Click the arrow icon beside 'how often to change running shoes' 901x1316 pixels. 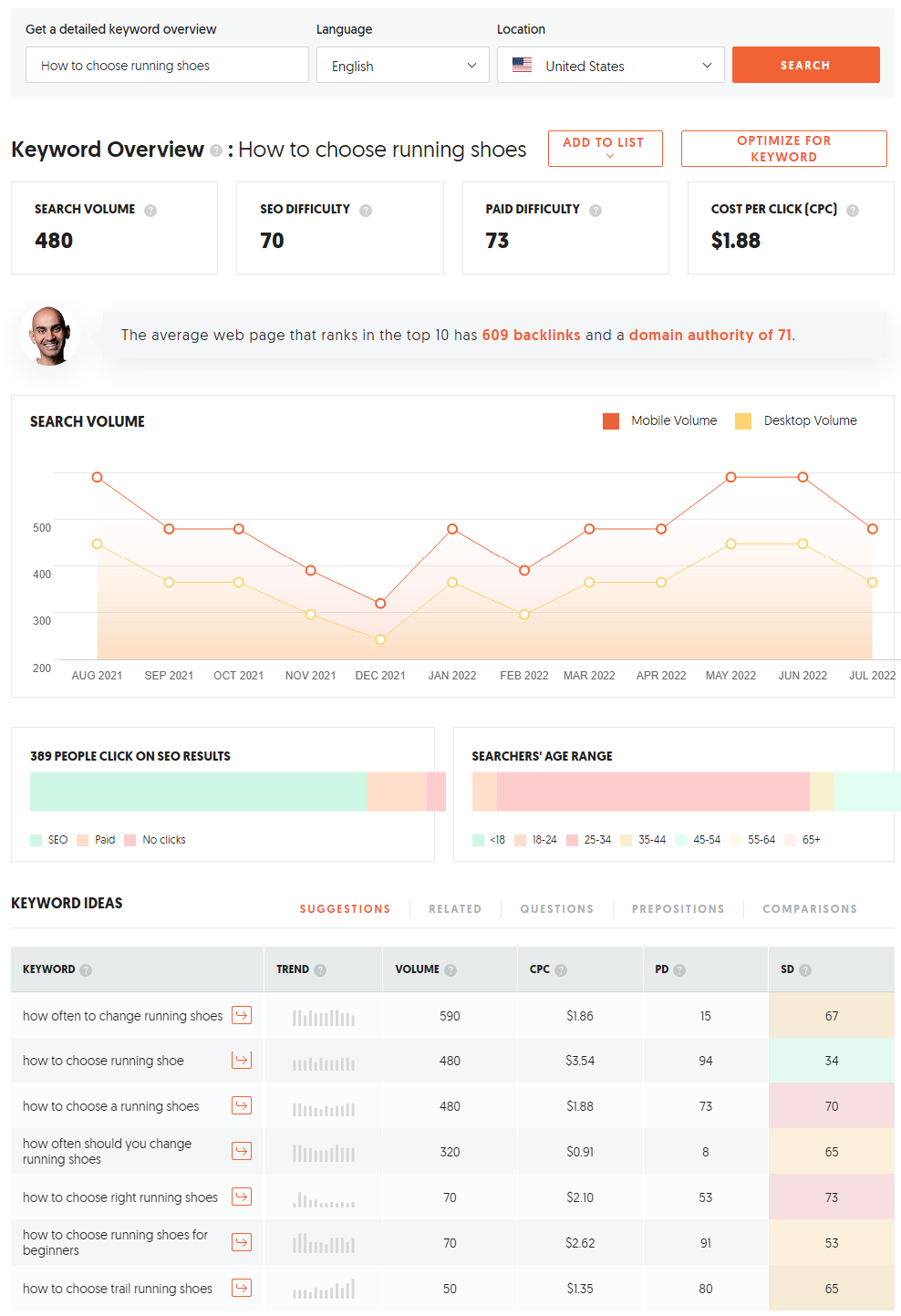pos(242,1014)
